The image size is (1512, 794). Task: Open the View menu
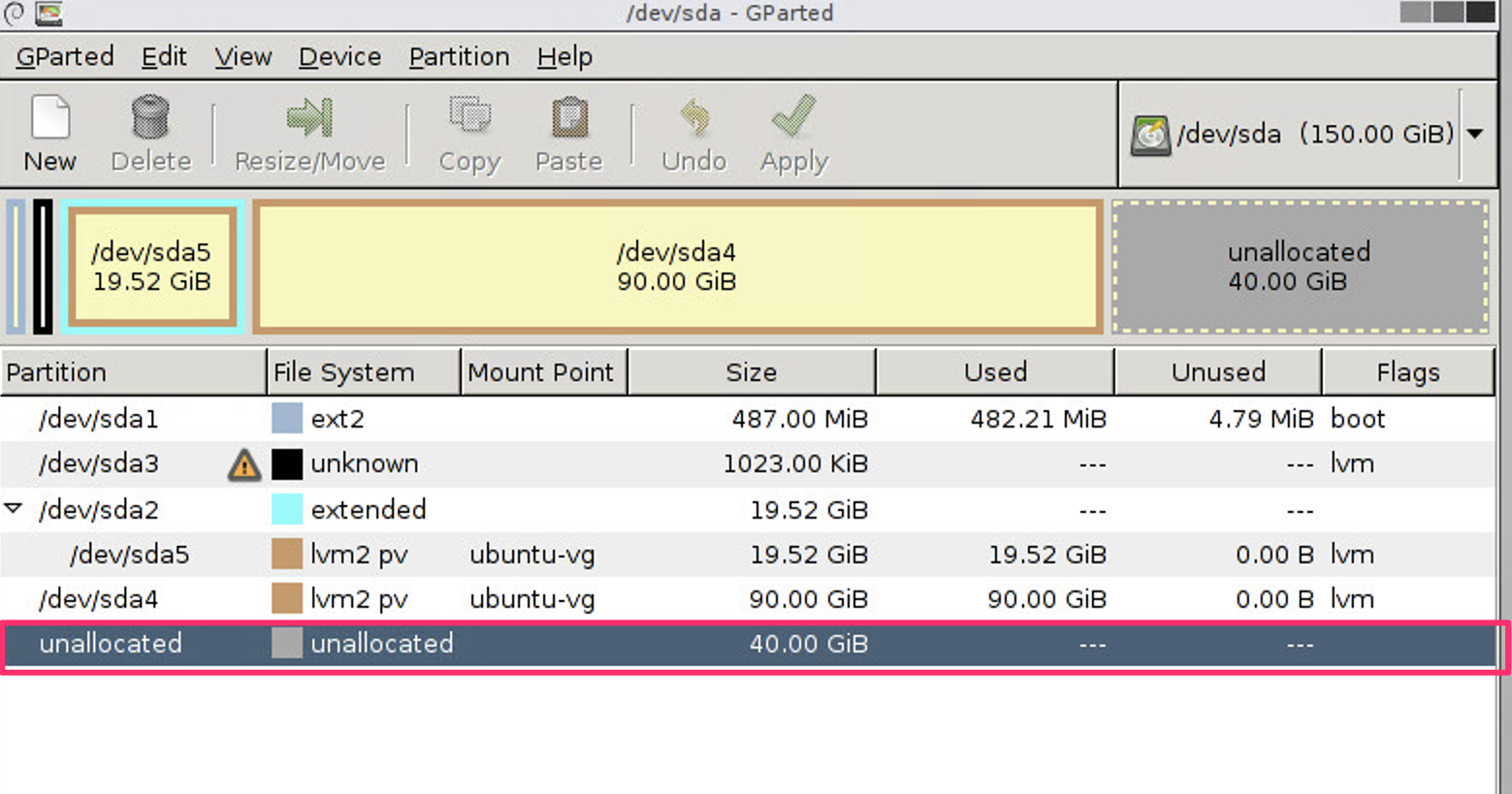(x=242, y=56)
